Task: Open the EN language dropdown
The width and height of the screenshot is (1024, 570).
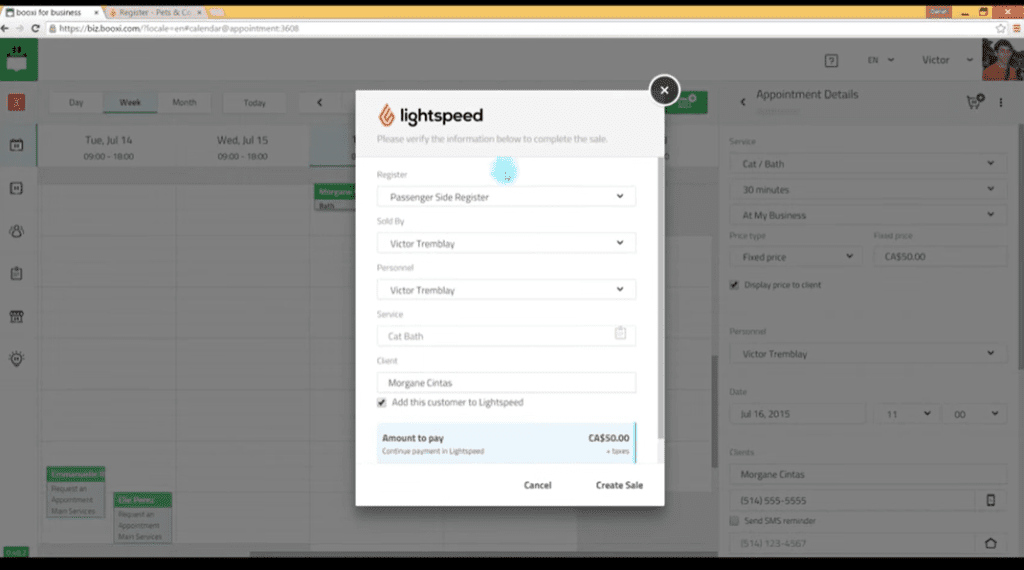Action: (880, 60)
